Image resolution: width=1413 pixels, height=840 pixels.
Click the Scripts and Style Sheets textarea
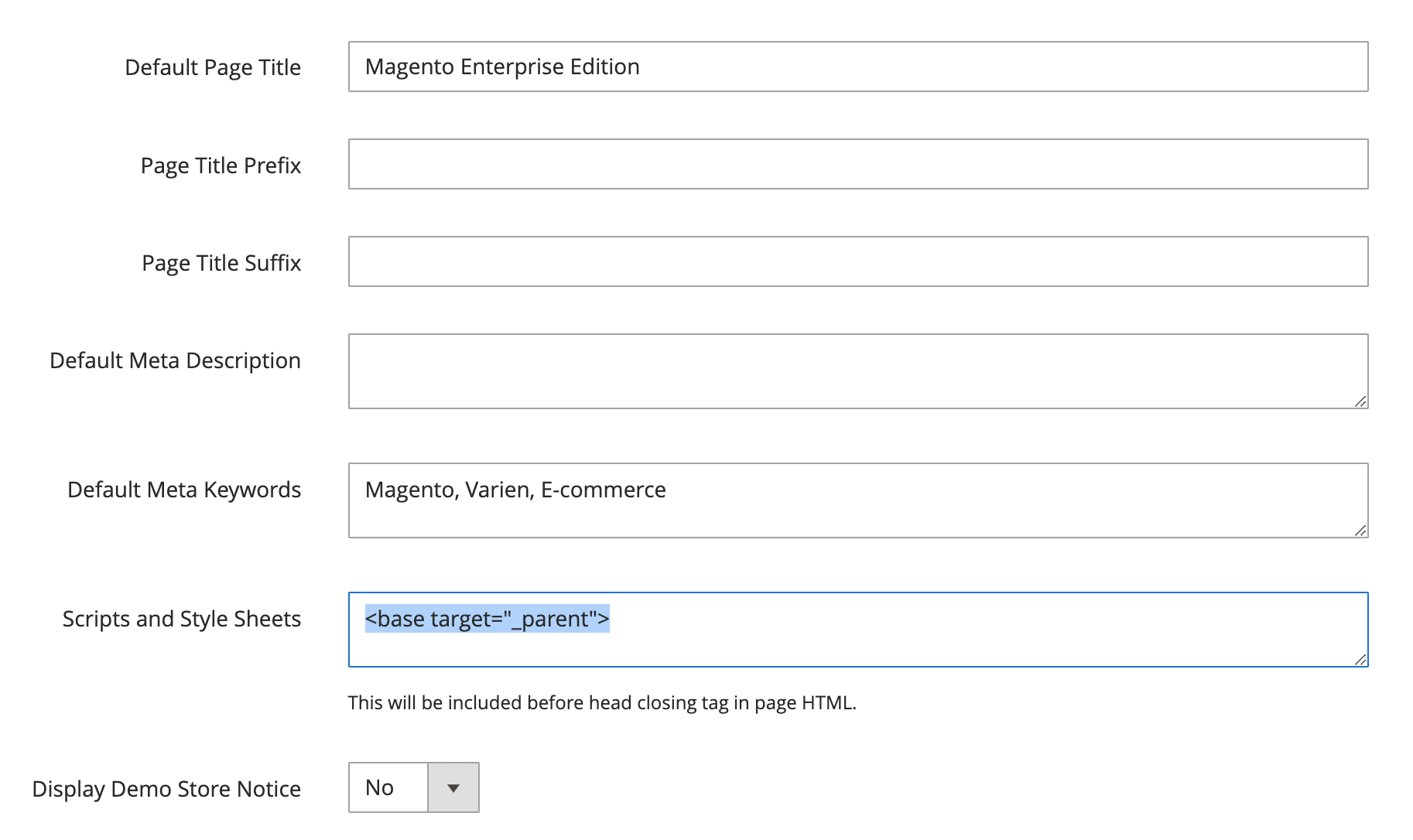(858, 630)
